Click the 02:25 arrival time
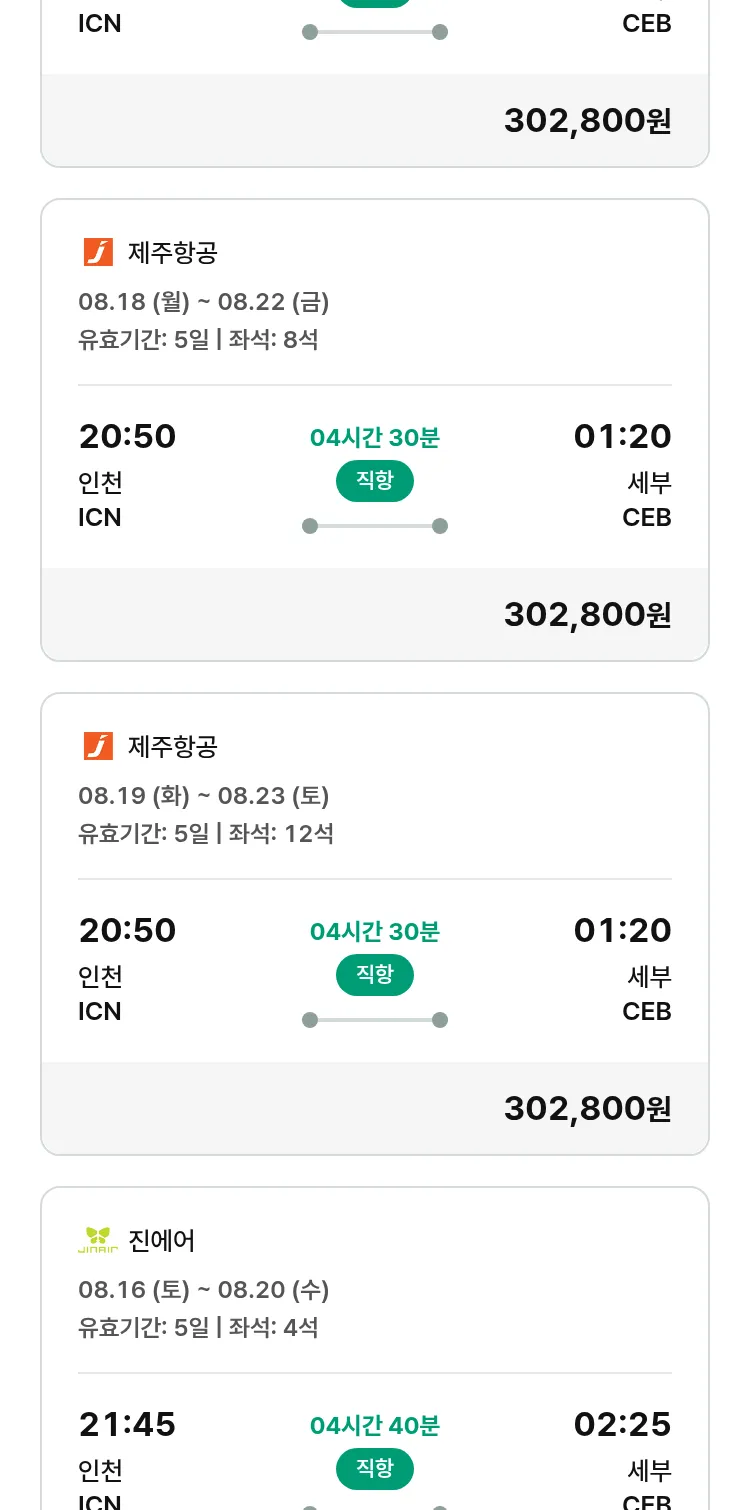Screen dimensions: 750x1510 622,1424
